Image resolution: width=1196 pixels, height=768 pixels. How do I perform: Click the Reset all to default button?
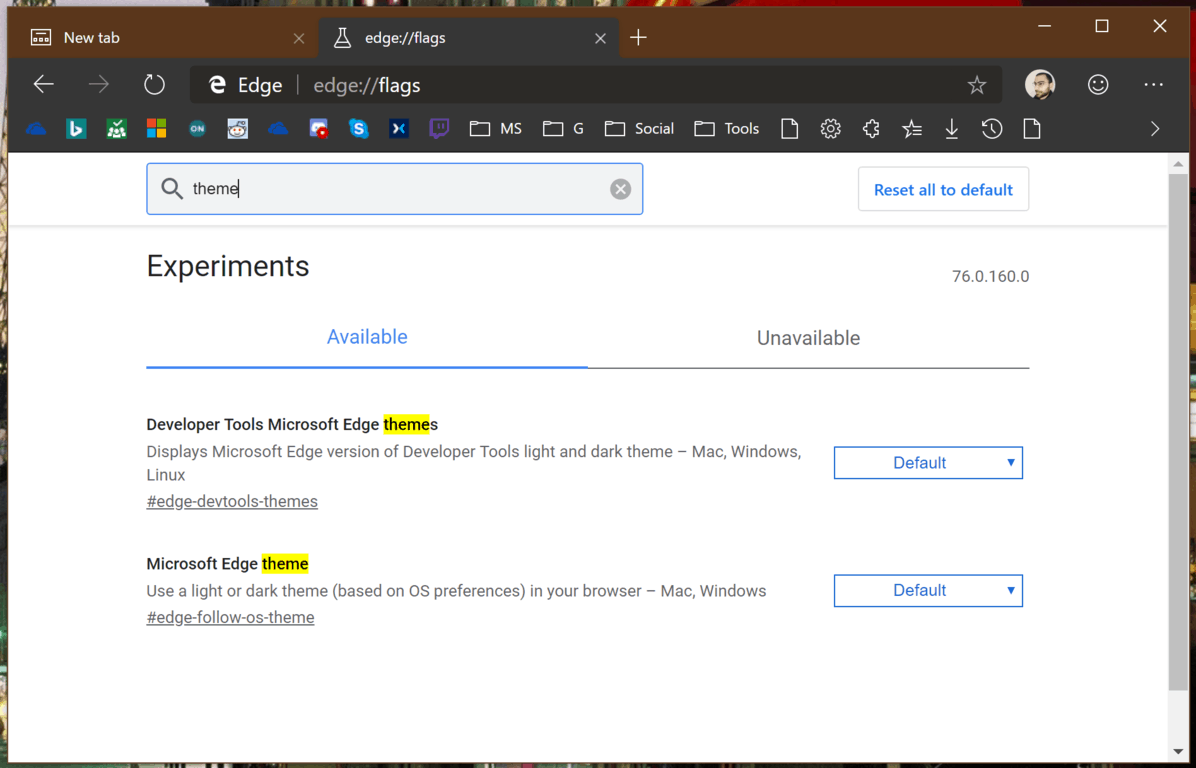(x=943, y=189)
